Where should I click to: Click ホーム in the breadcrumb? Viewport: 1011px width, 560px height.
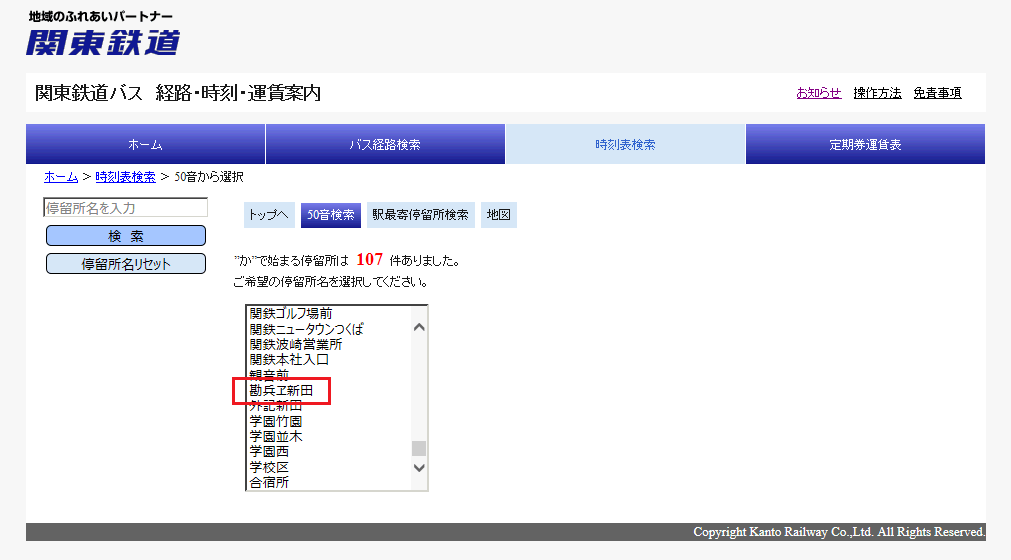tap(61, 177)
